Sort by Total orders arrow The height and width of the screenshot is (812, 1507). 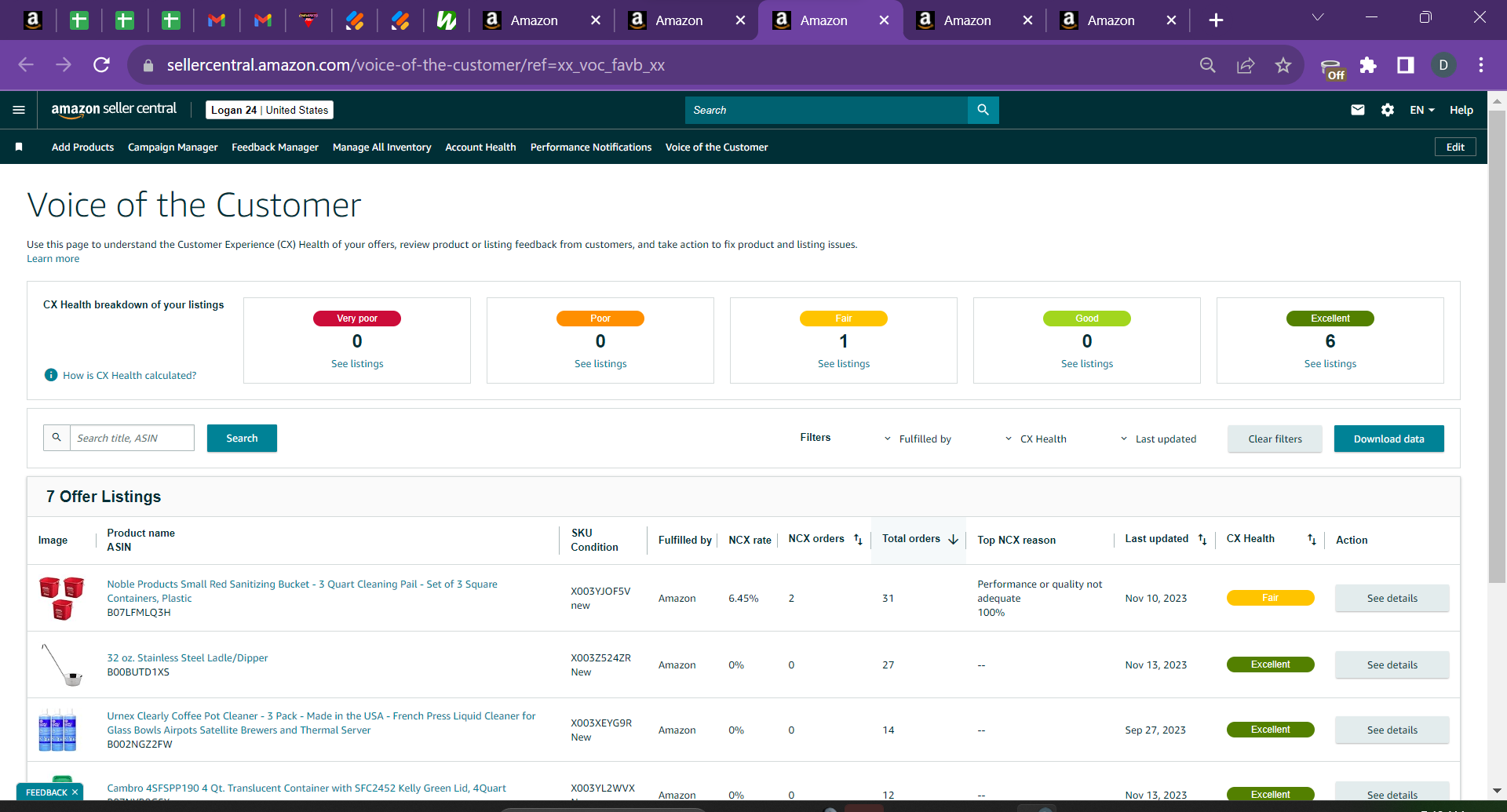tap(953, 540)
